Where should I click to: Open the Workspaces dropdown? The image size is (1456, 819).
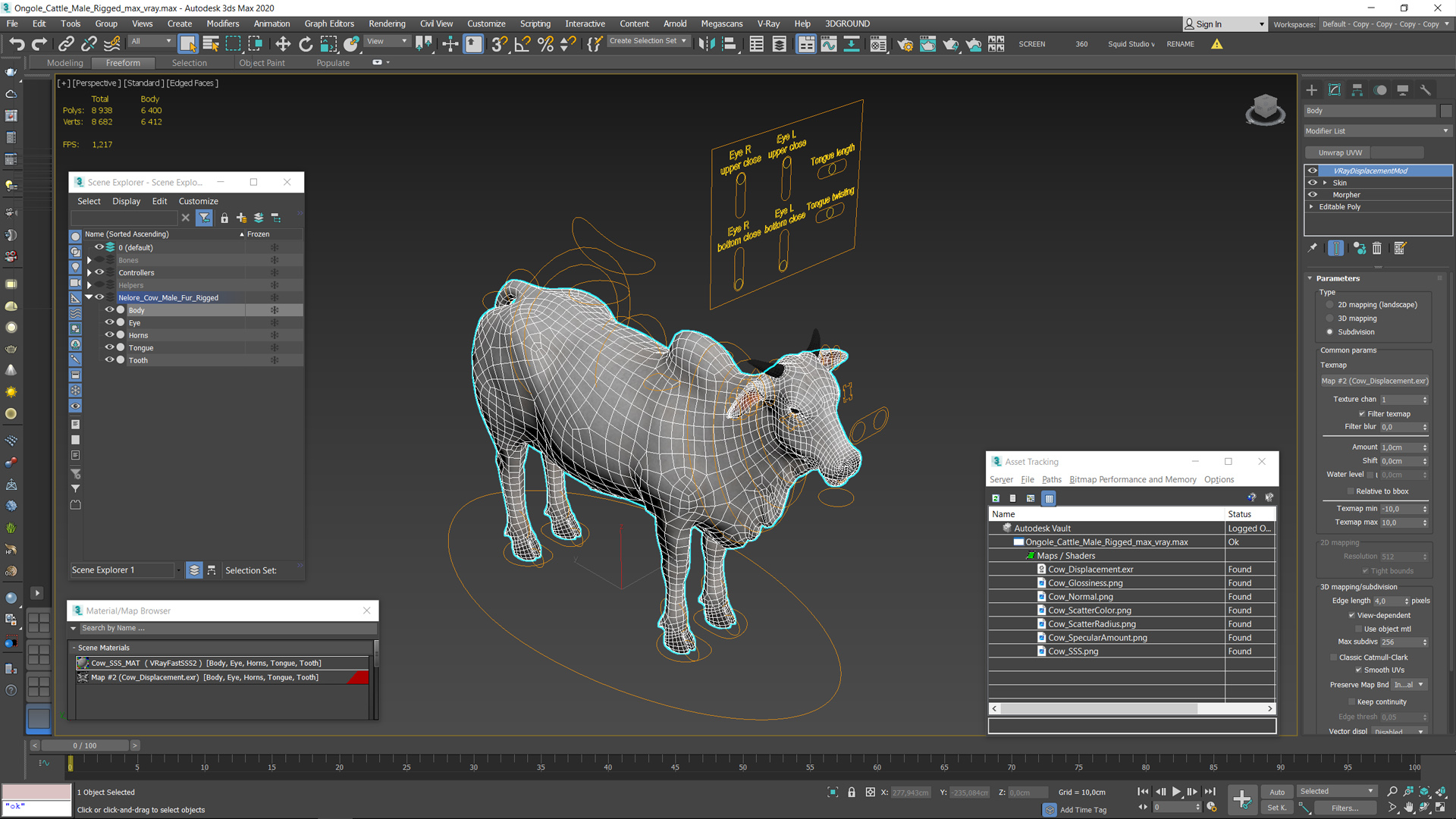(1384, 24)
